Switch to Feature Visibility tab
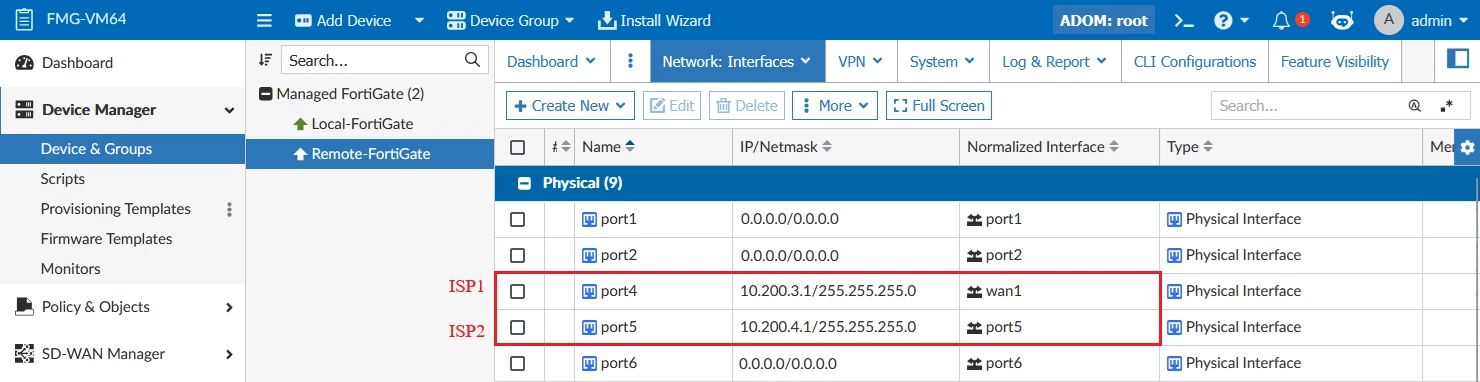Viewport: 1480px width, 382px height. point(1335,61)
